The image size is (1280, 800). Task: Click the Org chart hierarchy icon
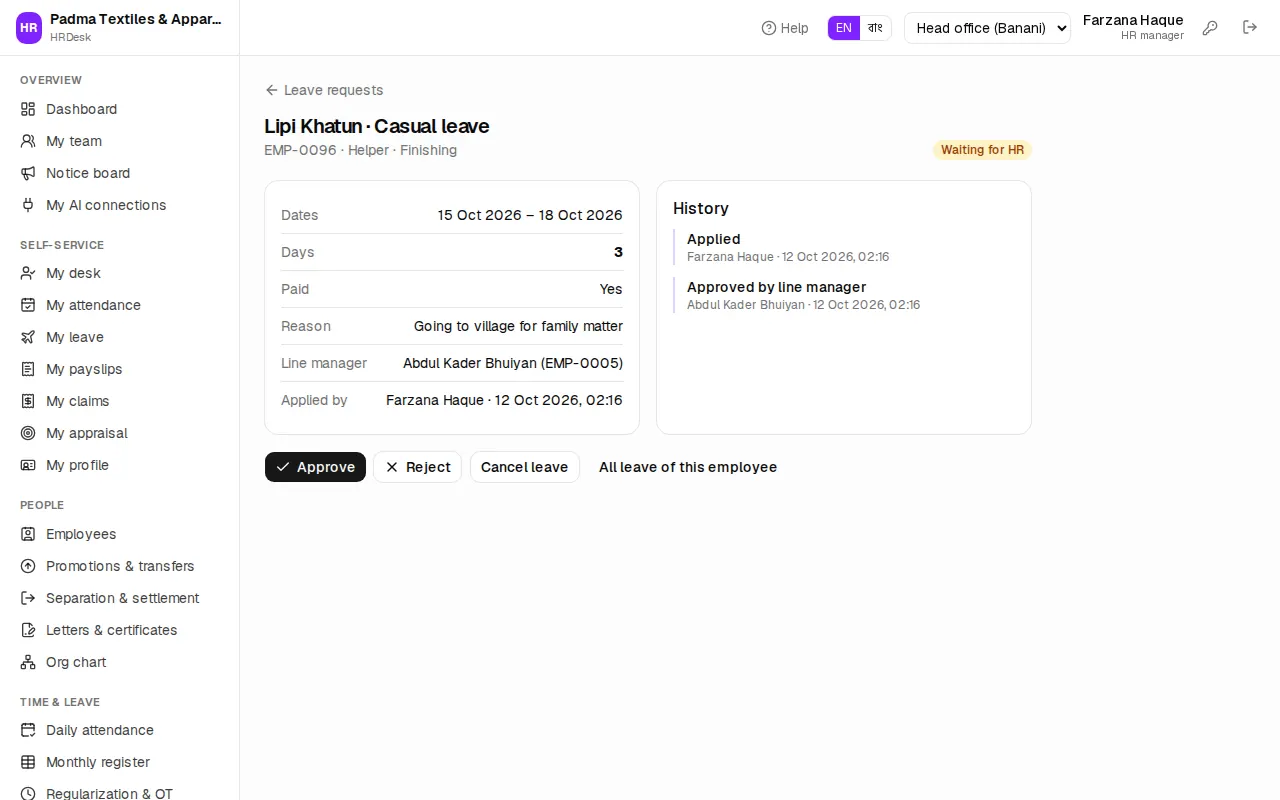tap(28, 662)
